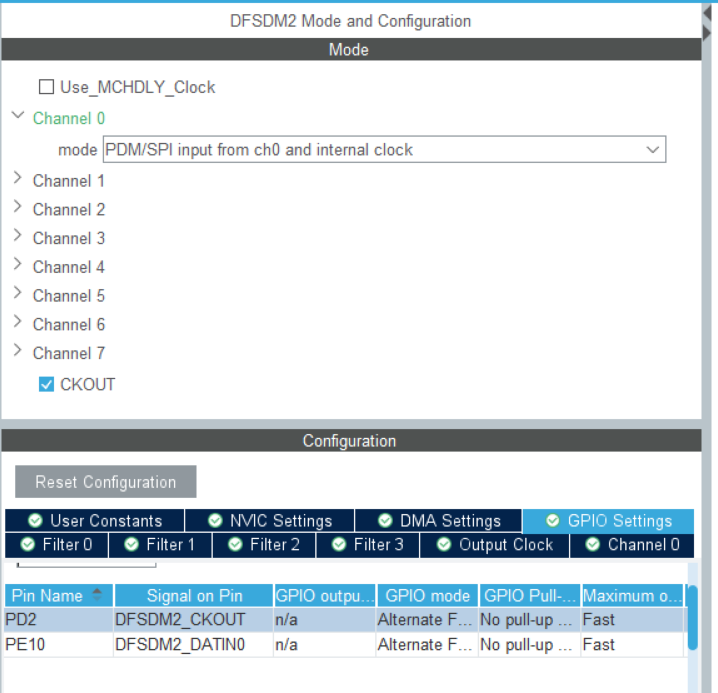718x693 pixels.
Task: Expand the Channel 4 section
Action: point(18,264)
